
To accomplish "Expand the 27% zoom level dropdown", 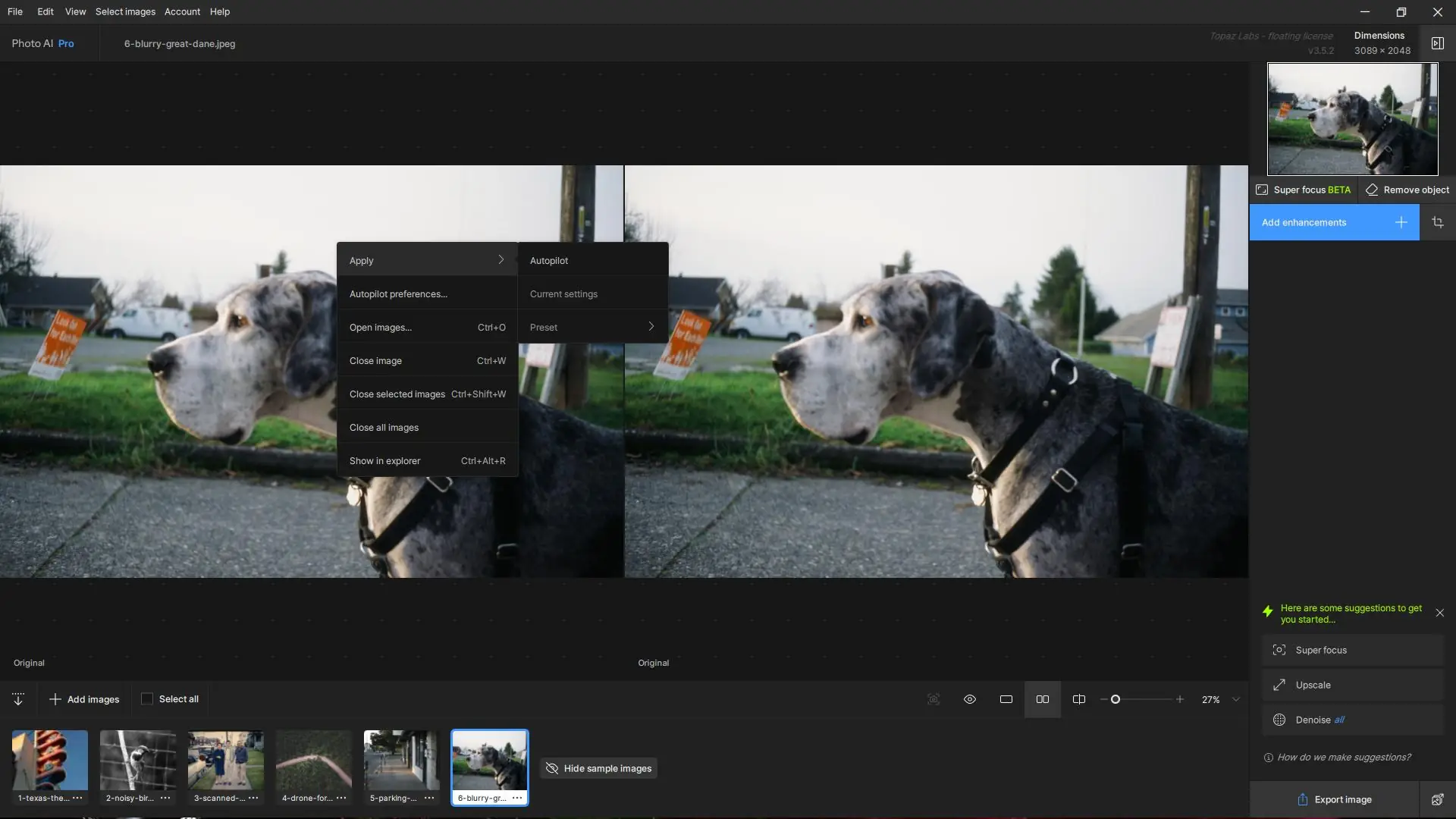I will pyautogui.click(x=1236, y=699).
